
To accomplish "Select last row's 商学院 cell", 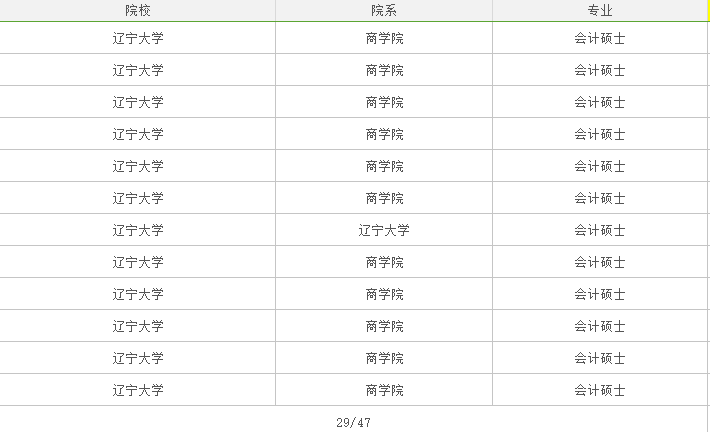I will point(384,390).
